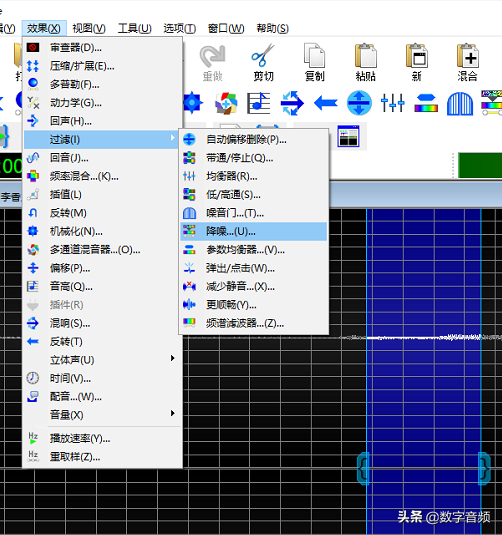Click the blue arch Noise Gate icon
This screenshot has height=535, width=502.
pyautogui.click(x=460, y=104)
